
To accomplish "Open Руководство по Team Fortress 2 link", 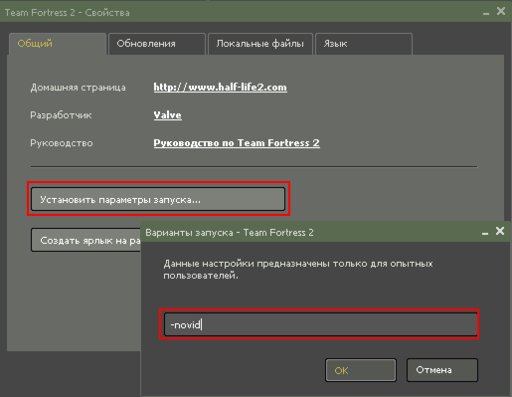I will coord(236,143).
